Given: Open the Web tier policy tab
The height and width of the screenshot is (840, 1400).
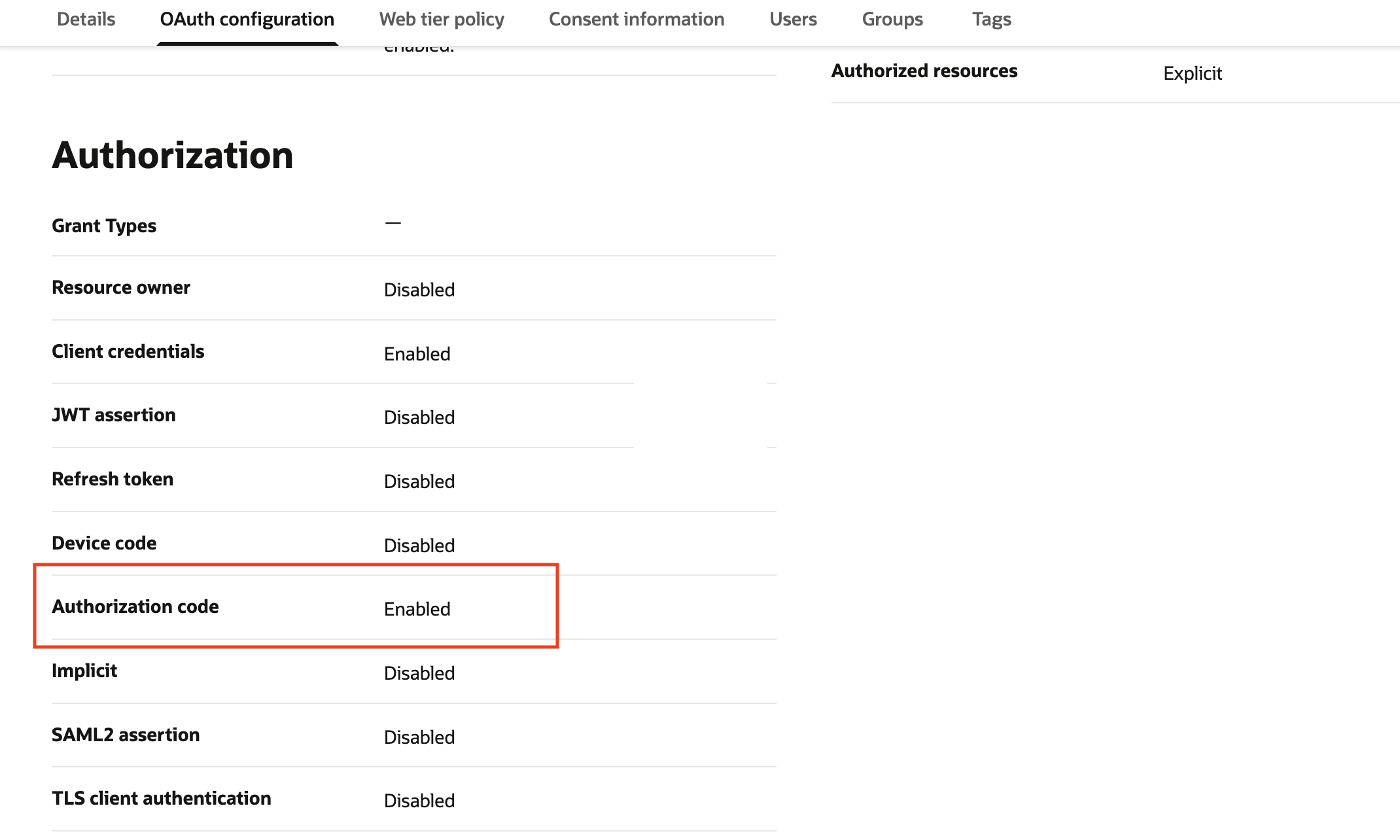Looking at the screenshot, I should [441, 19].
